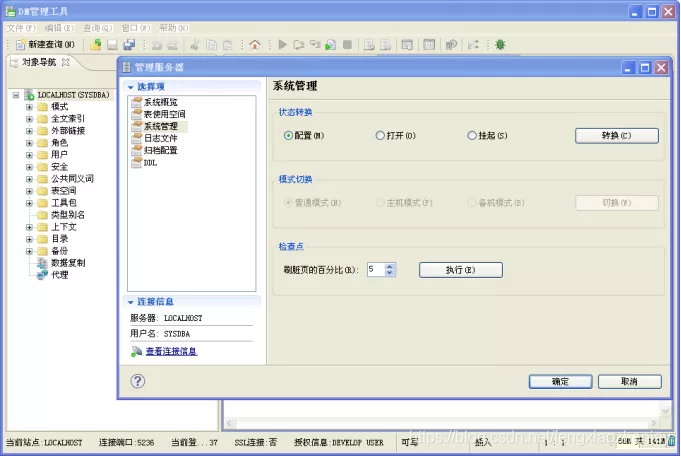This screenshot has height=456, width=681.
Task: Decrease dirty page percentage with down arrow
Action: 390,273
